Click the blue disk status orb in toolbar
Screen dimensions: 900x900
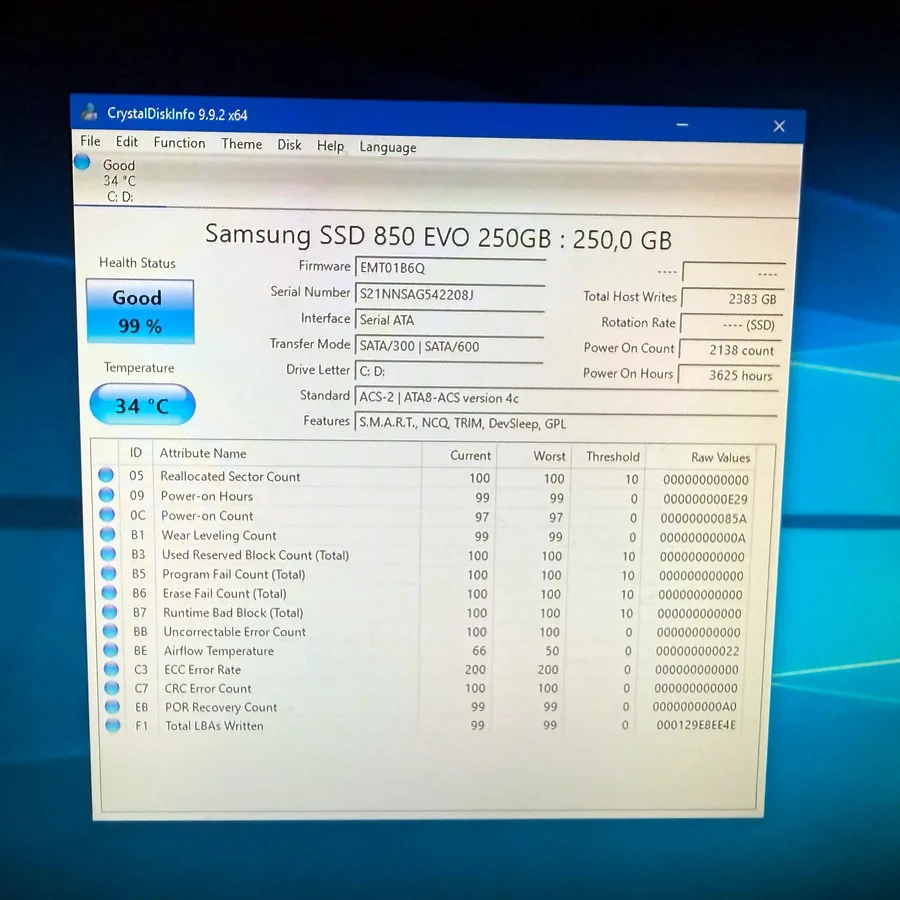click(x=82, y=162)
